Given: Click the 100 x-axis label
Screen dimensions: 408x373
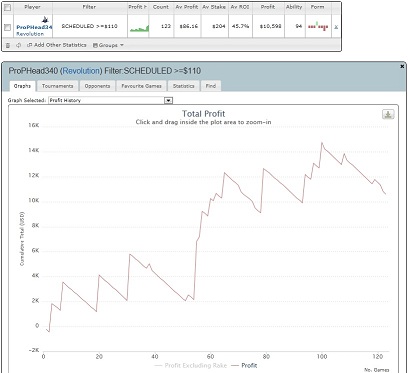Looking at the screenshot, I should point(322,356).
